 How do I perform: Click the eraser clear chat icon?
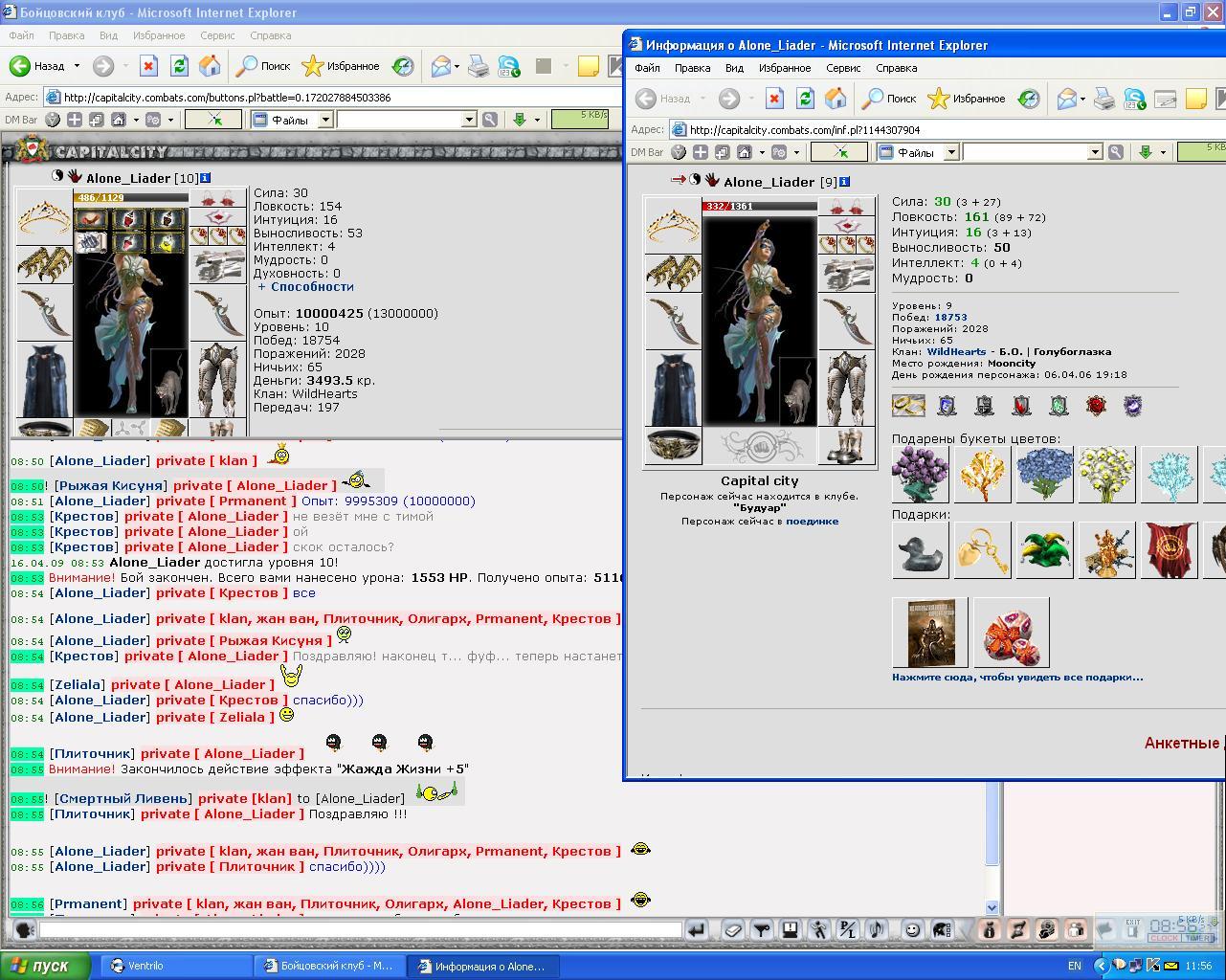(x=732, y=929)
